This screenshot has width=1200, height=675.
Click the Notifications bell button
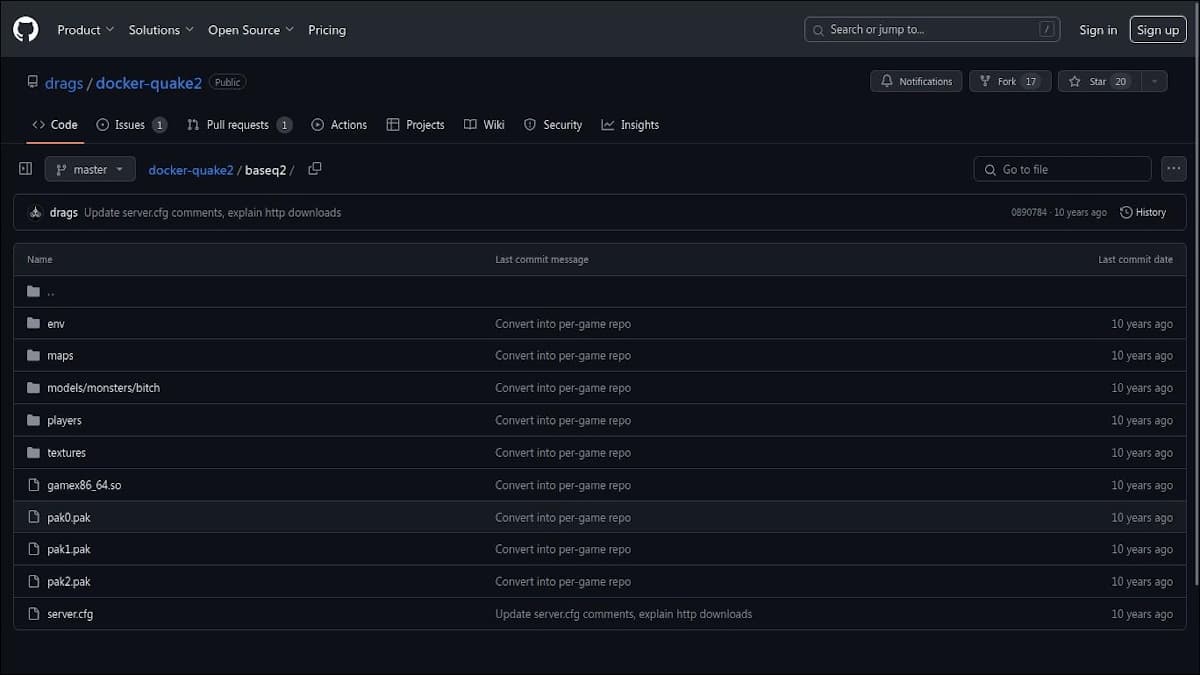coord(916,82)
